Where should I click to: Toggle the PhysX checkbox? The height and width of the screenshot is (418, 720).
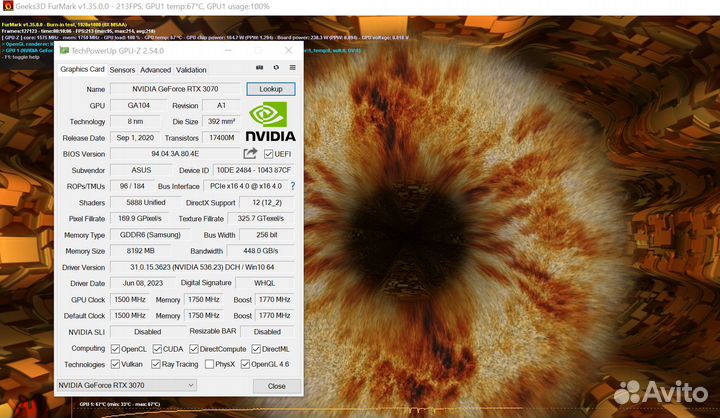tap(209, 364)
